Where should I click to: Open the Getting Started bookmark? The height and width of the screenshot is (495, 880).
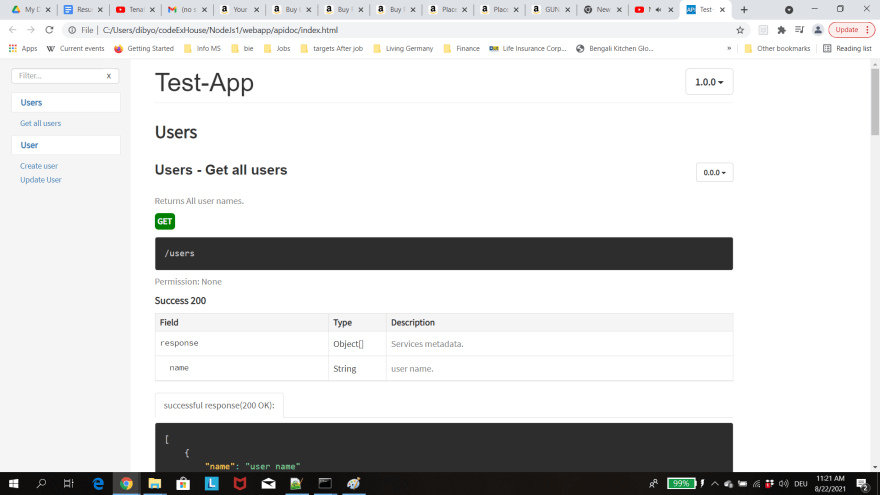(144, 49)
